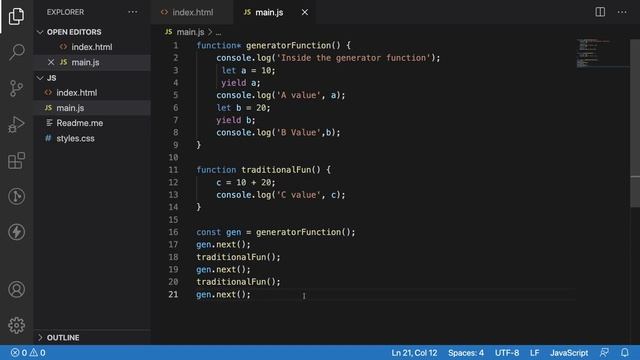Image resolution: width=640 pixels, height=360 pixels.
Task: Open index.html under Open Editors
Action: (x=91, y=47)
